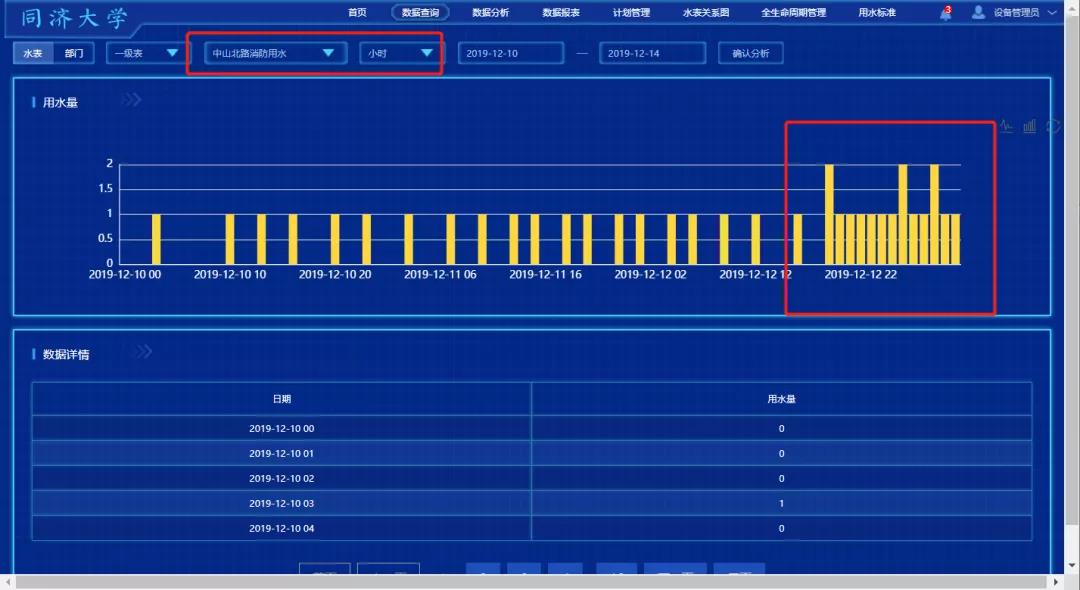Open the 首页 home link
This screenshot has height=590, width=1080.
[x=357, y=13]
